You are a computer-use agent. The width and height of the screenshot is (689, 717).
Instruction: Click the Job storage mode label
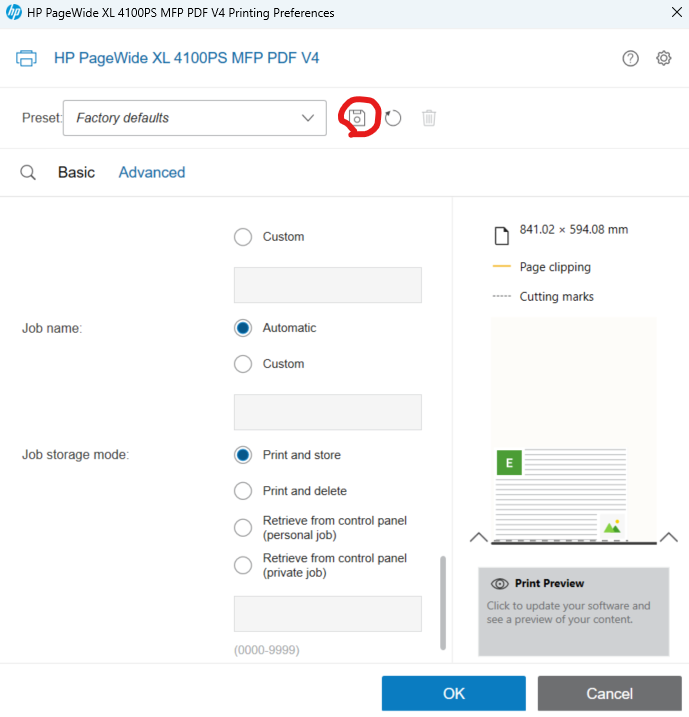coord(75,455)
